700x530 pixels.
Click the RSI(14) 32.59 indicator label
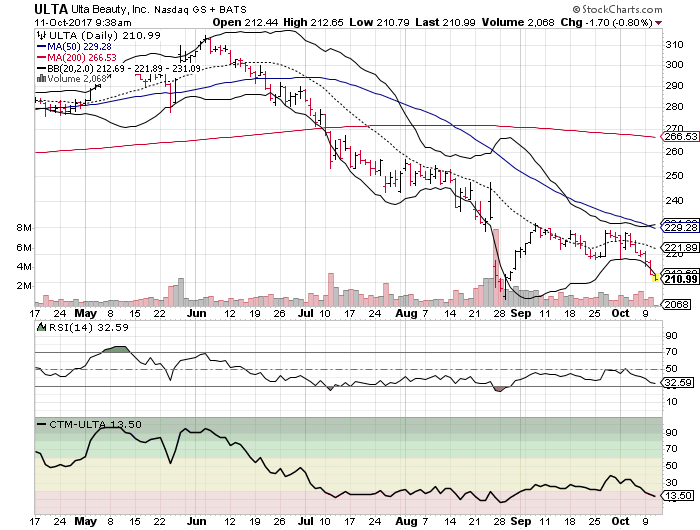point(88,328)
